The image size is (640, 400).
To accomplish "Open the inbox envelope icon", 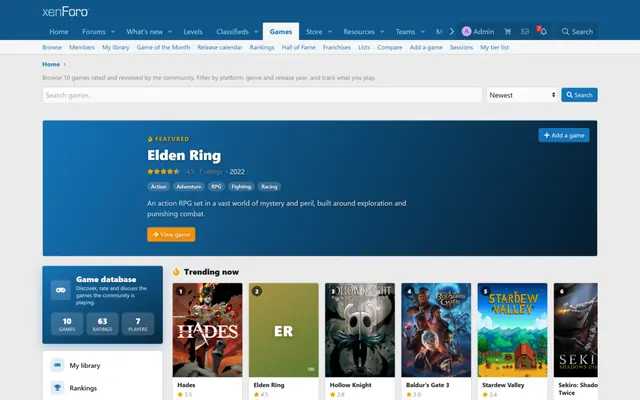I will tap(525, 31).
